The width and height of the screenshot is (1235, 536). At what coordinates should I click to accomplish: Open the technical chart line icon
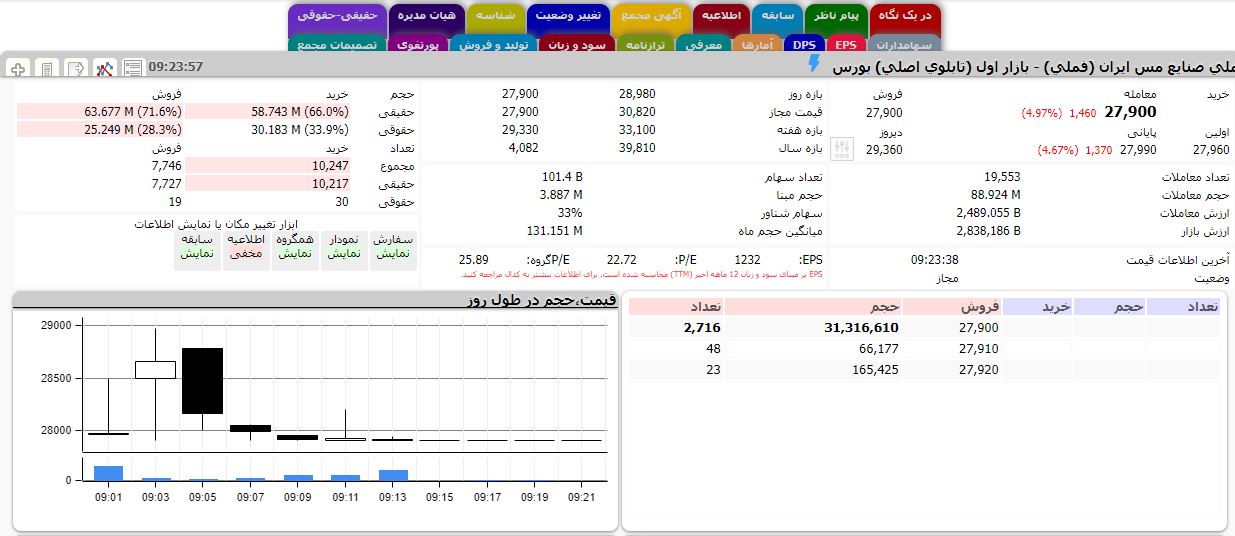104,68
